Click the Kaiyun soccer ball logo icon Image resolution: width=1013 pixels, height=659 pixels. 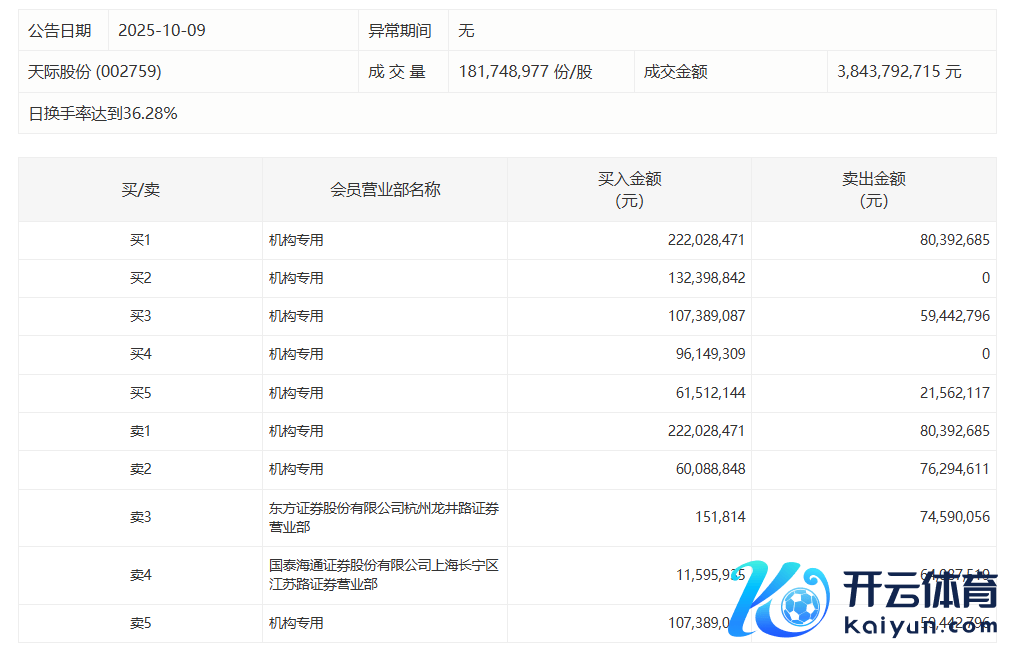tap(798, 605)
